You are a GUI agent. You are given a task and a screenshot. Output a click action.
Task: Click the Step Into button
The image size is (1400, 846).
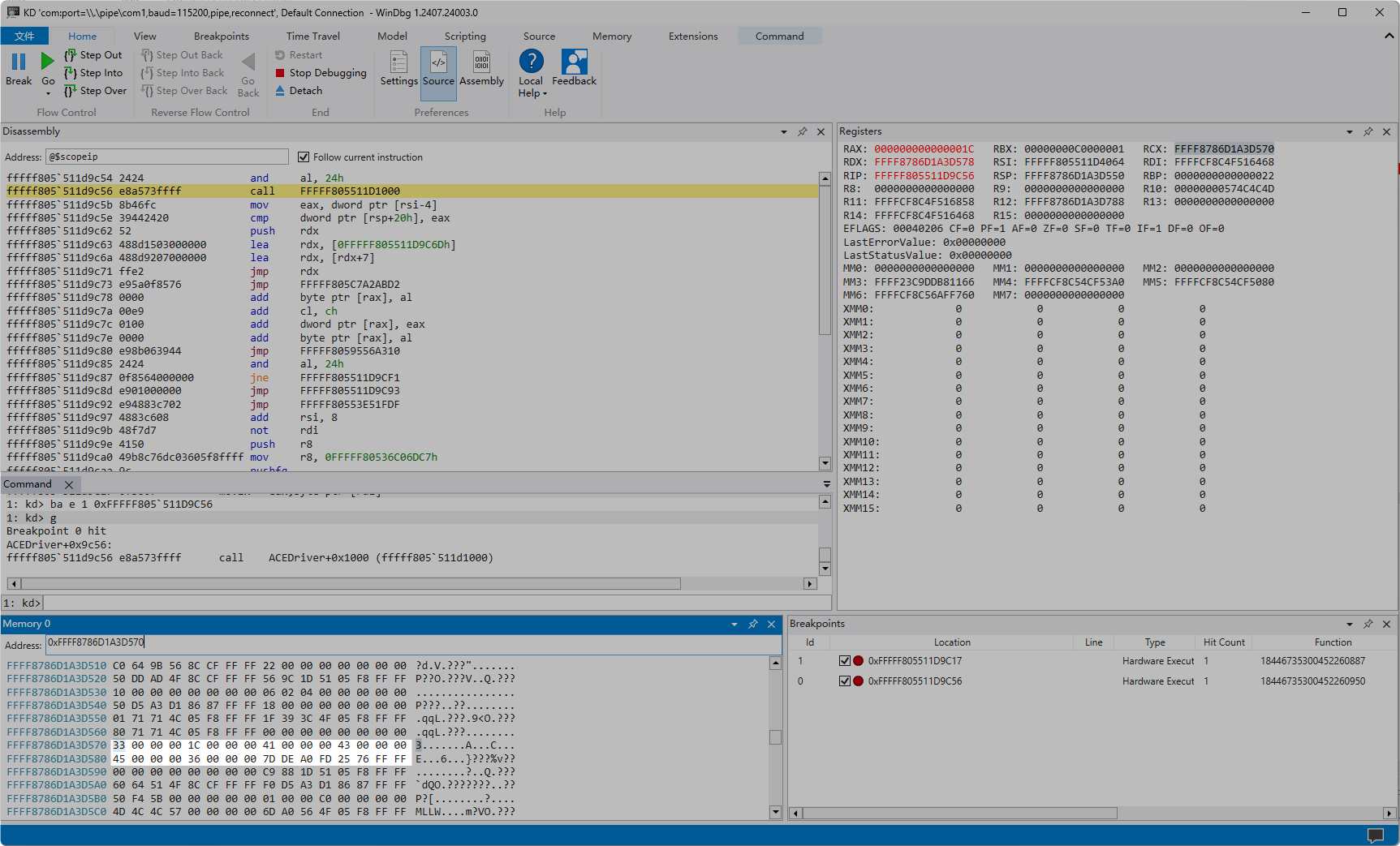coord(93,73)
